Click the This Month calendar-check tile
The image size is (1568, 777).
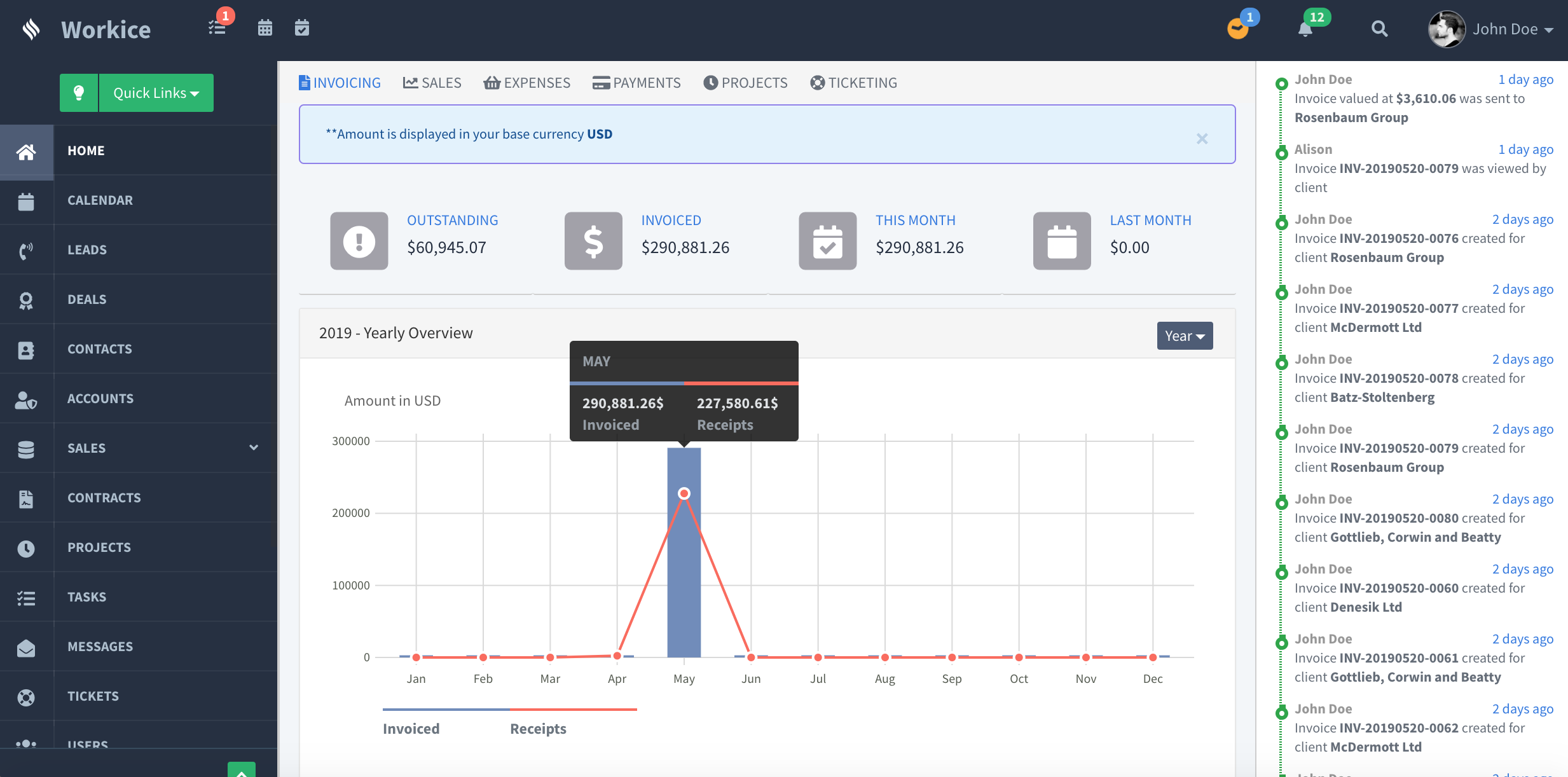tap(828, 241)
